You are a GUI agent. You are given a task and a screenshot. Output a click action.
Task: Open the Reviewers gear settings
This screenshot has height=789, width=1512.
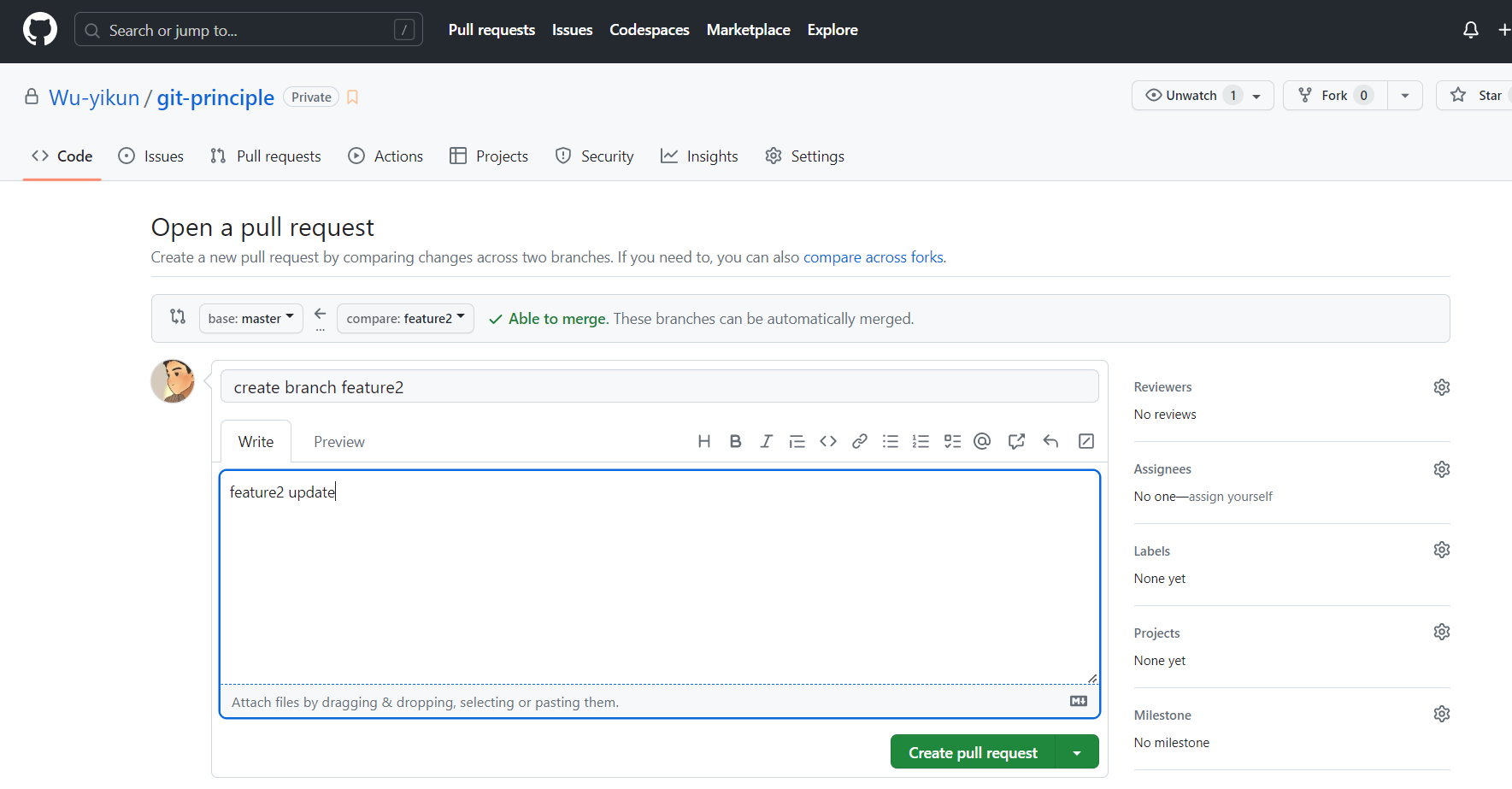[1441, 387]
